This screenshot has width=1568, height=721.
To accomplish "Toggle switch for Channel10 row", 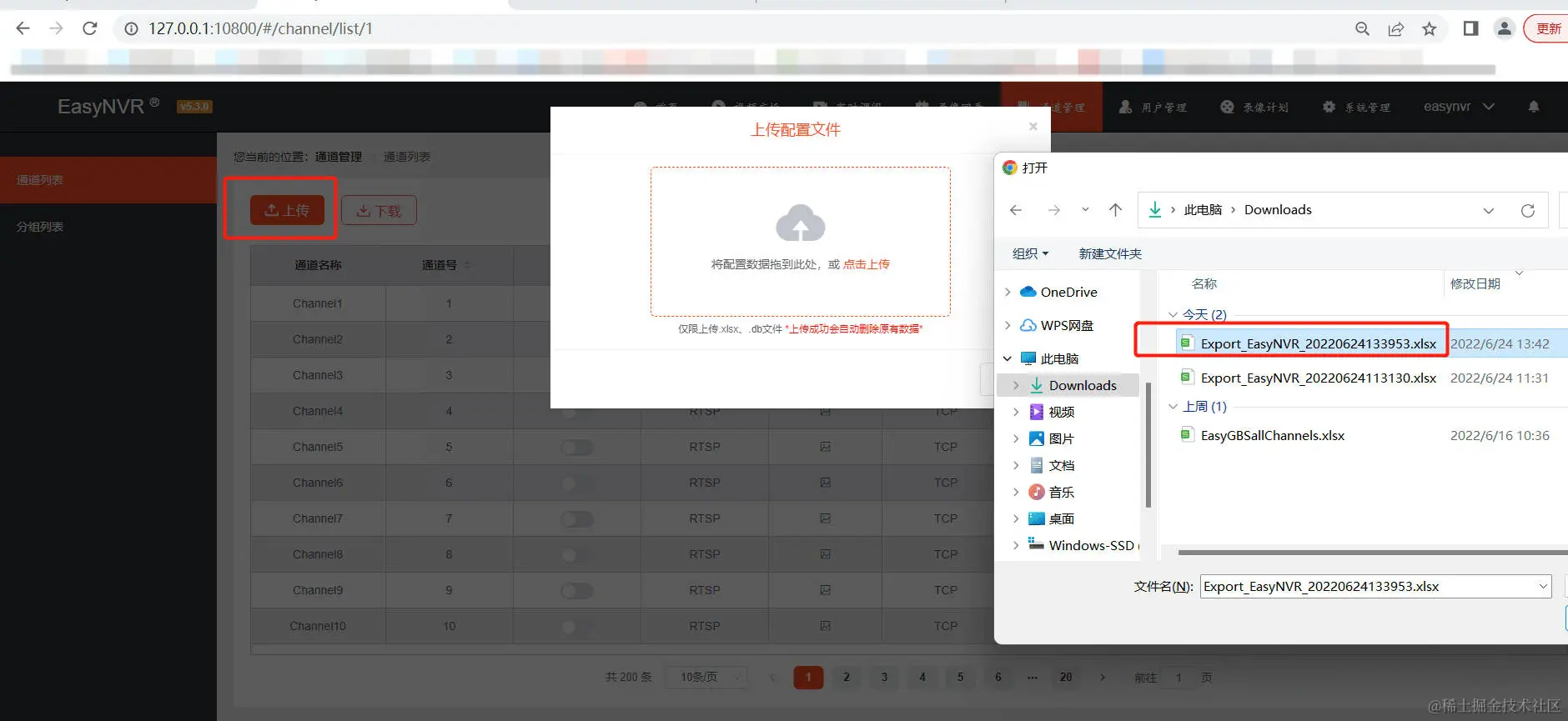I will 577,627.
